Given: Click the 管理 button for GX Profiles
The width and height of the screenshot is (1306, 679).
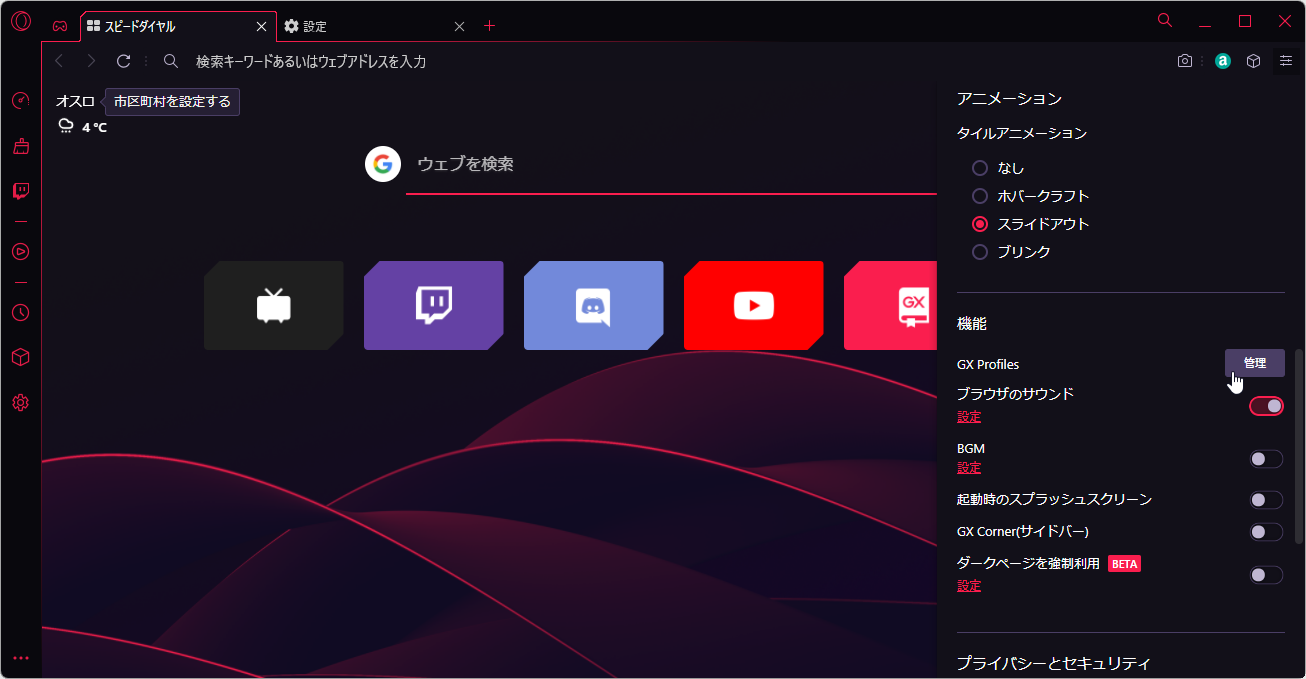Looking at the screenshot, I should 1254,363.
